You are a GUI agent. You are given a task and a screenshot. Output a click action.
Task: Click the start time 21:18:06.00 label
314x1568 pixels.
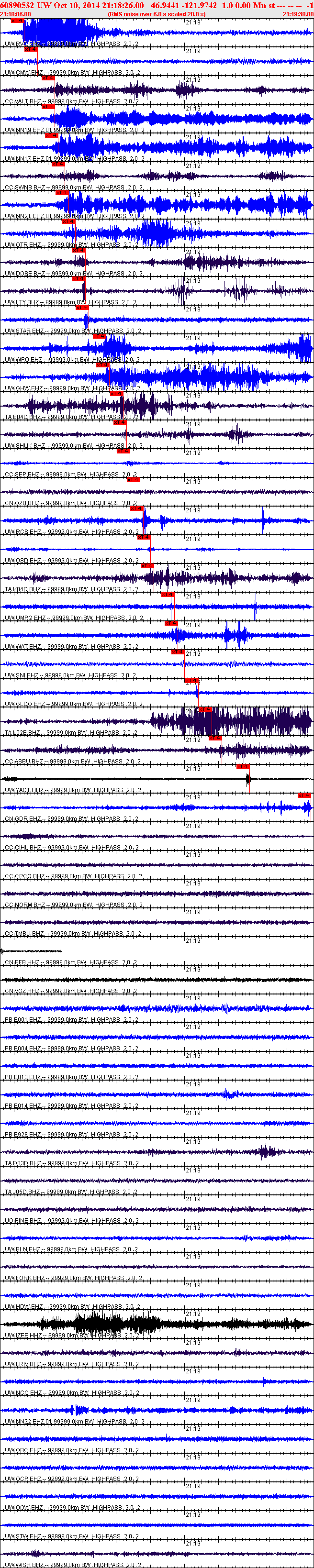click(15, 14)
